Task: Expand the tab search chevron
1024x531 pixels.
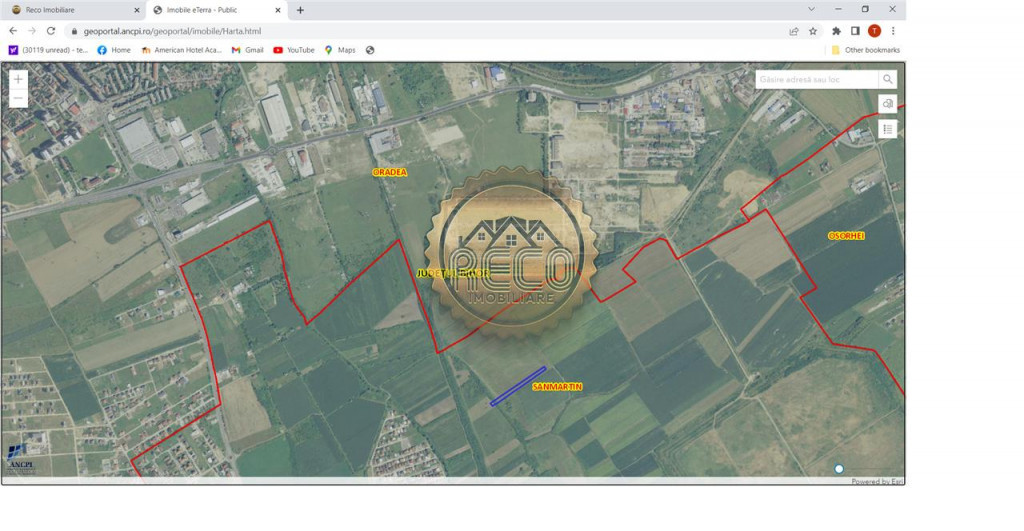Action: [x=811, y=9]
